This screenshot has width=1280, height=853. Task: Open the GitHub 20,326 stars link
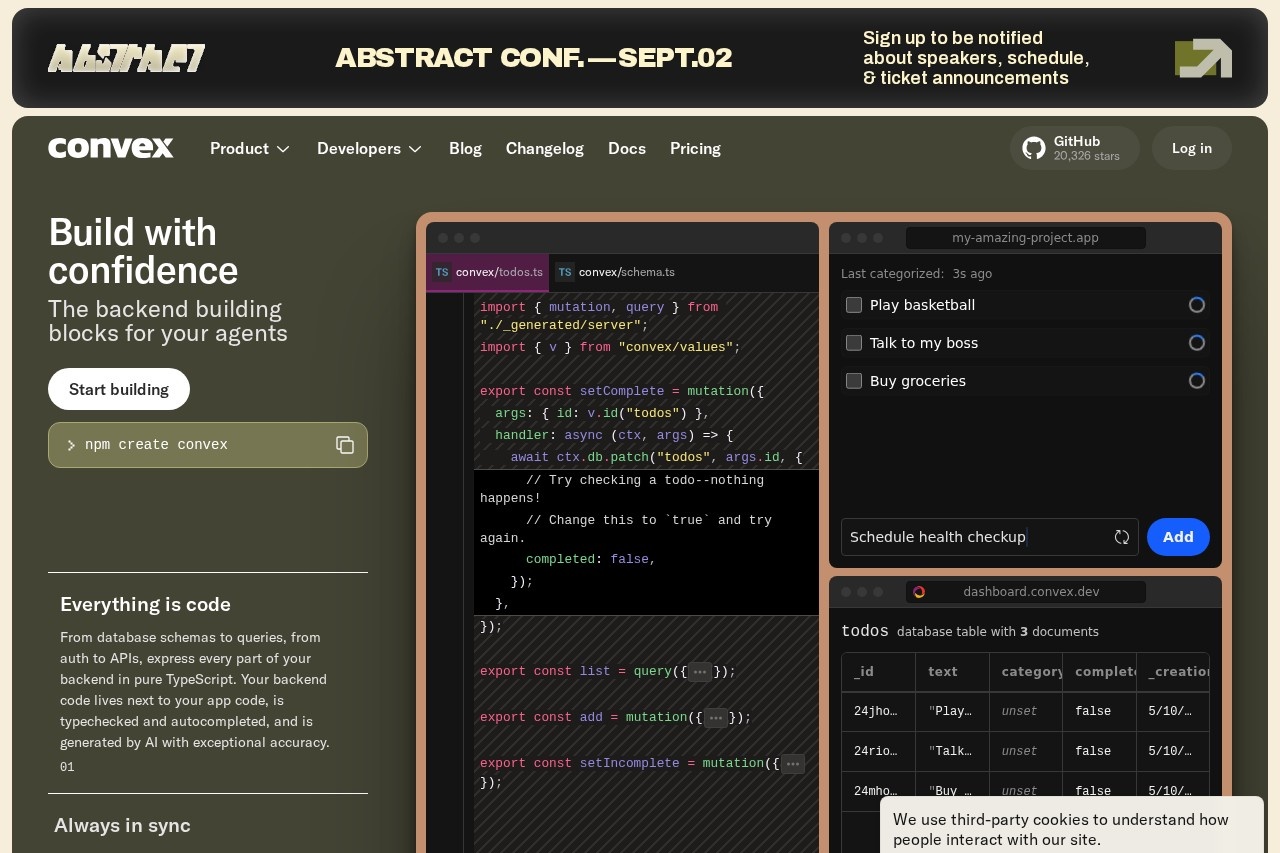[1075, 148]
